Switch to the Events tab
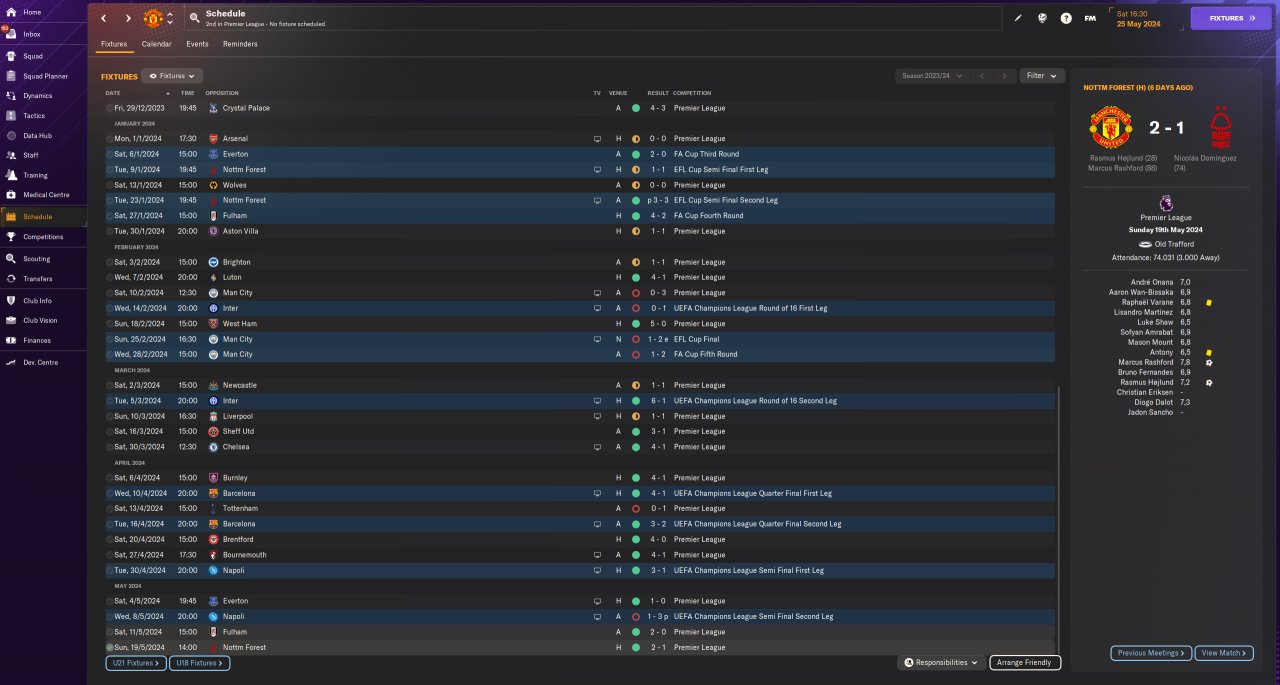This screenshot has width=1280, height=685. point(197,44)
